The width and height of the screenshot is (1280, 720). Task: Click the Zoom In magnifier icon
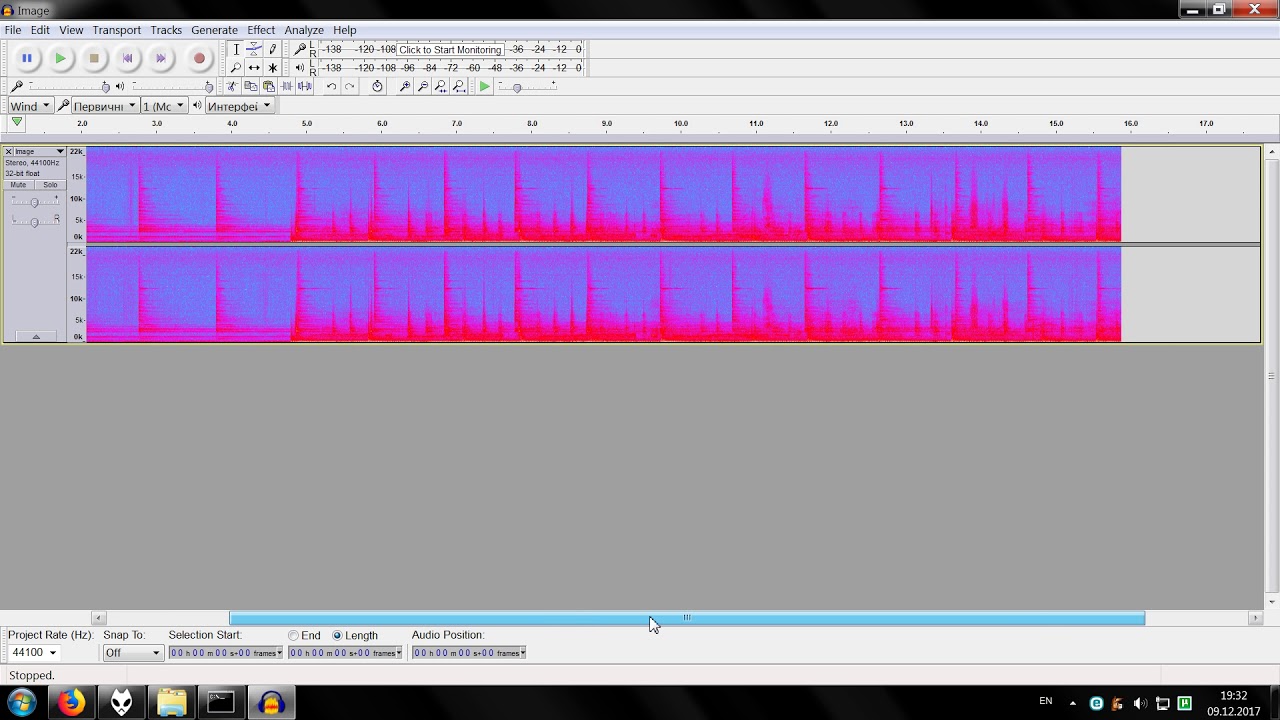404,87
